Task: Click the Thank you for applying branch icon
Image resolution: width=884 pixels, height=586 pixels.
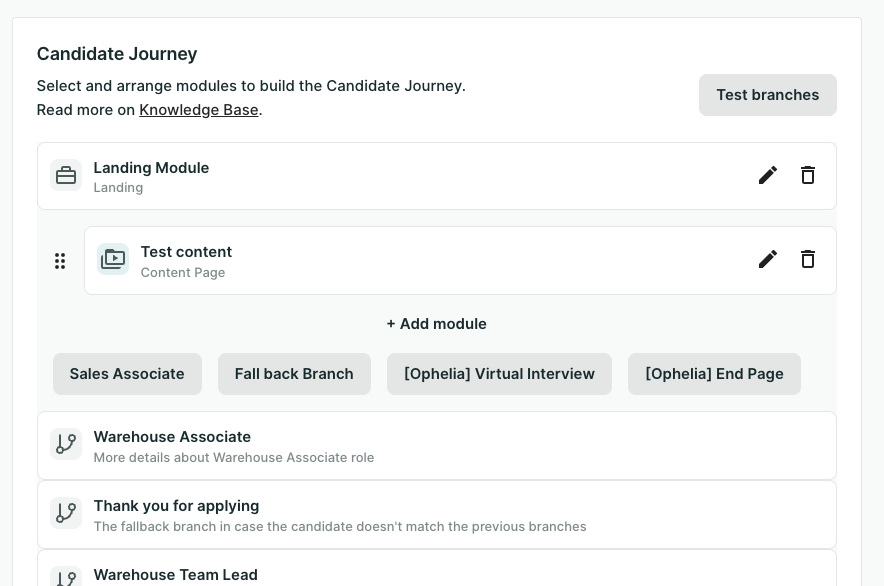Action: coord(66,513)
